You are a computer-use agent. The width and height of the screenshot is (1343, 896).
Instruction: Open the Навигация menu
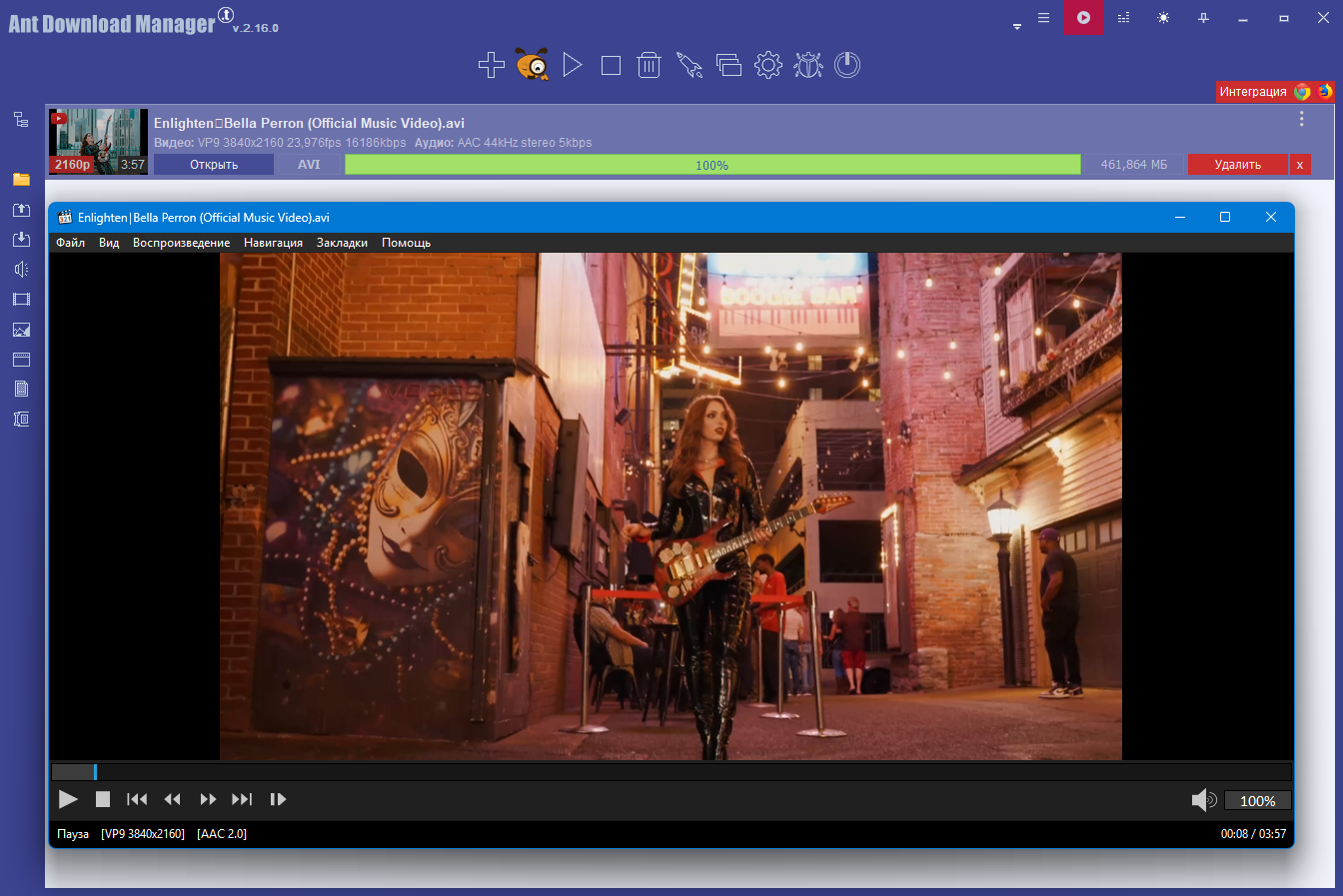point(273,243)
